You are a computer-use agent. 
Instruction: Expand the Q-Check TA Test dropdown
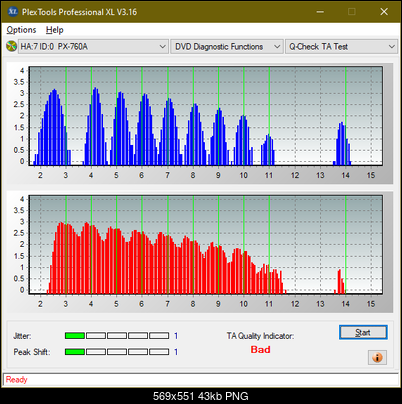341,47
